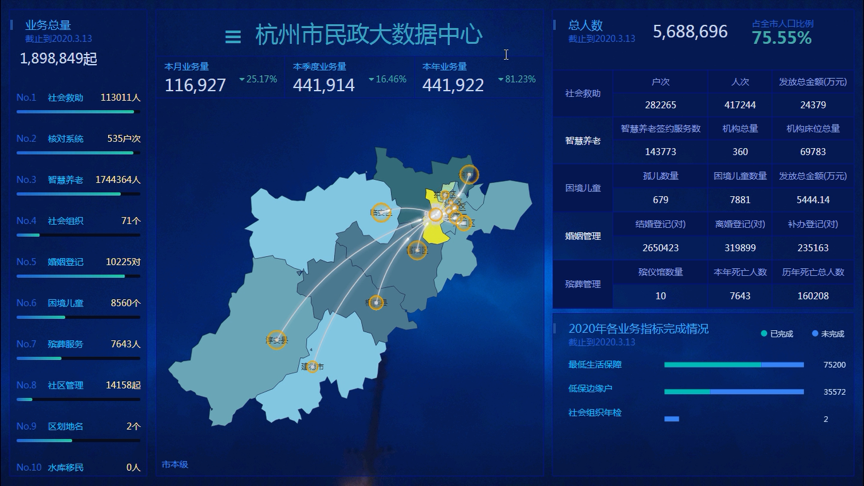Click the 业务总量 heading
This screenshot has width=864, height=486.
pos(48,25)
